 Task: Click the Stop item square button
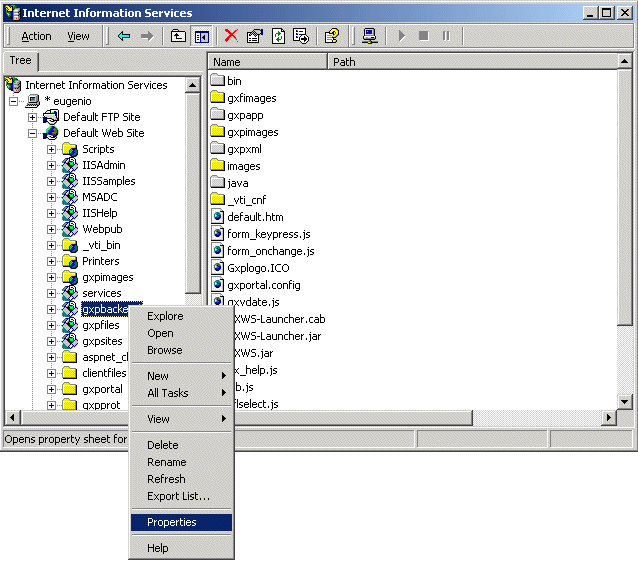(x=424, y=36)
